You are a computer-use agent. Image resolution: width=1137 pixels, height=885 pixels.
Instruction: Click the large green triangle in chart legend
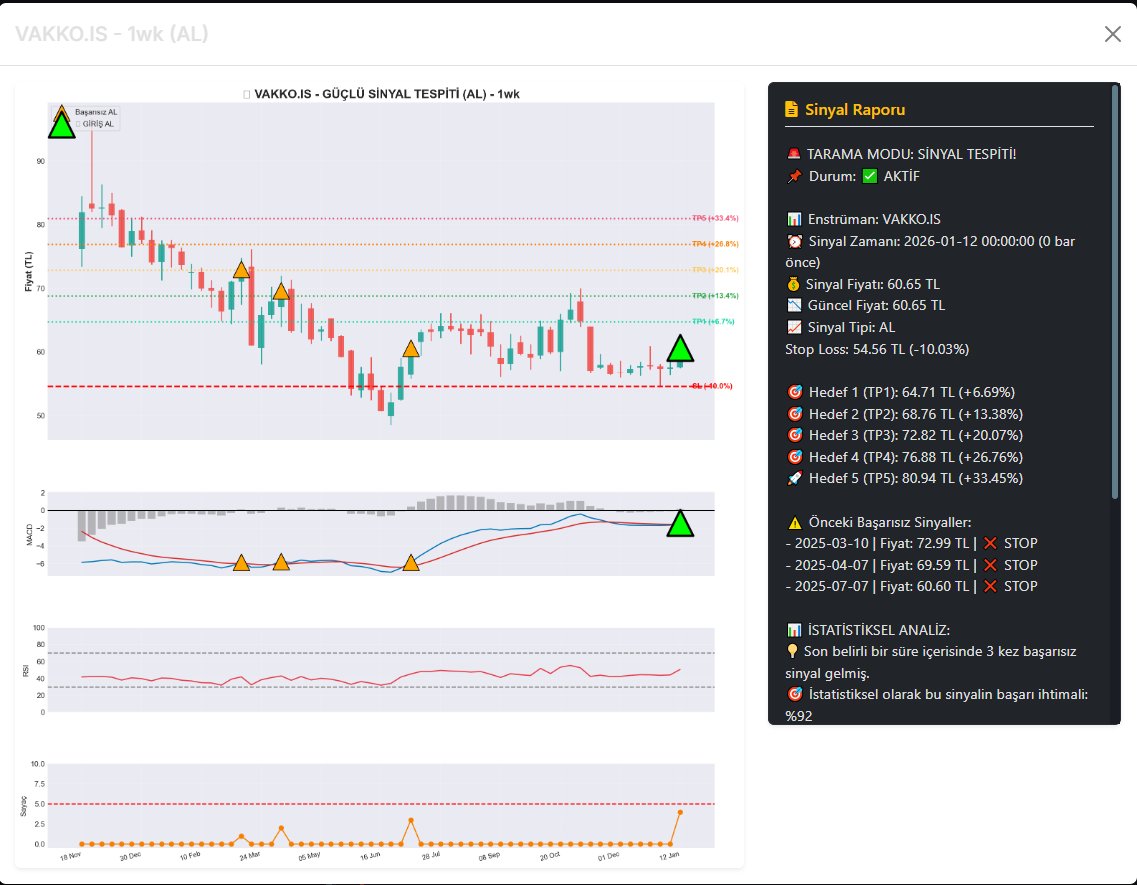coord(62,125)
